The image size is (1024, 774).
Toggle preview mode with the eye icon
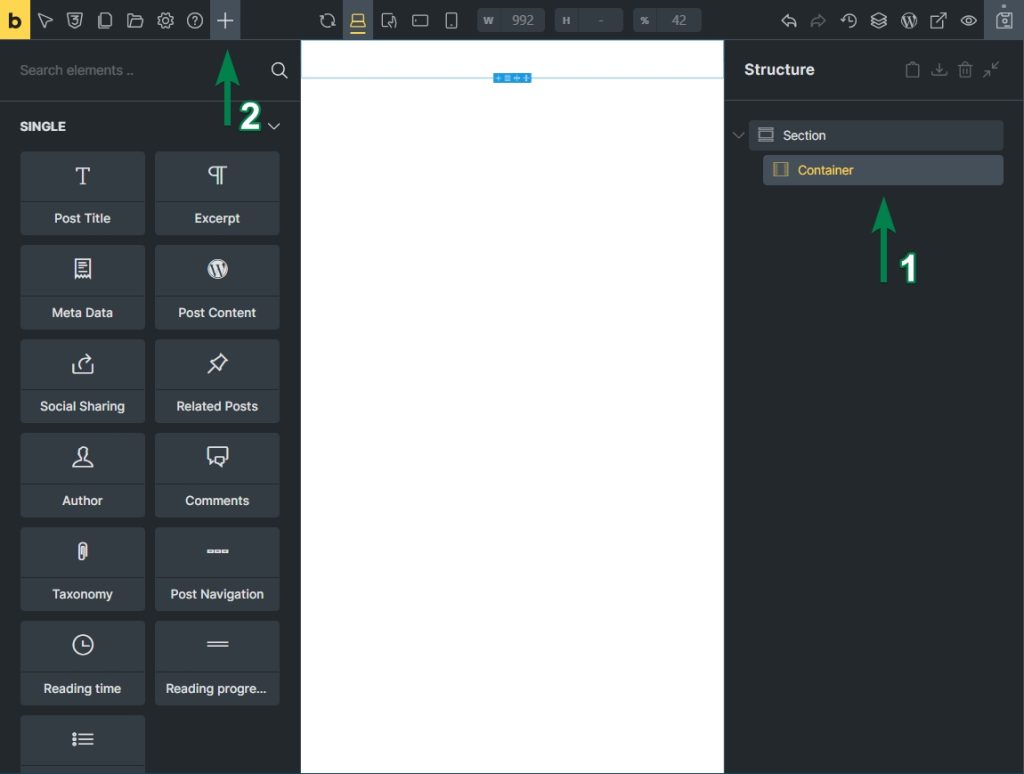click(968, 20)
